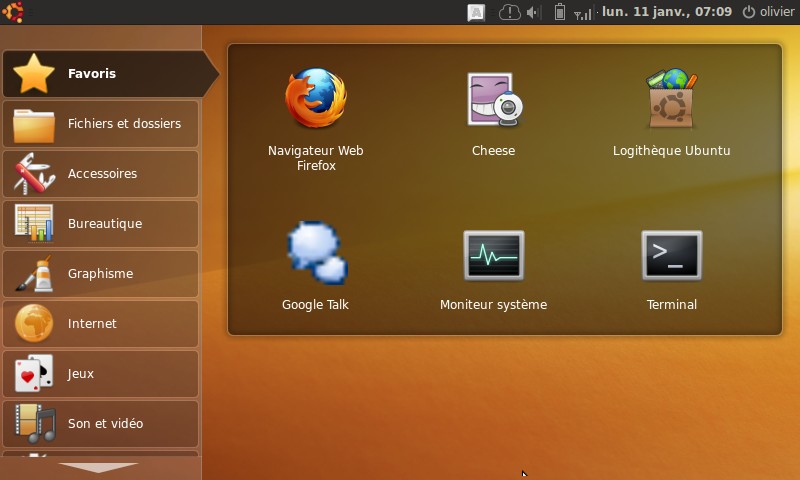Open the Jeux category
Screen dimensions: 800x480
point(101,373)
